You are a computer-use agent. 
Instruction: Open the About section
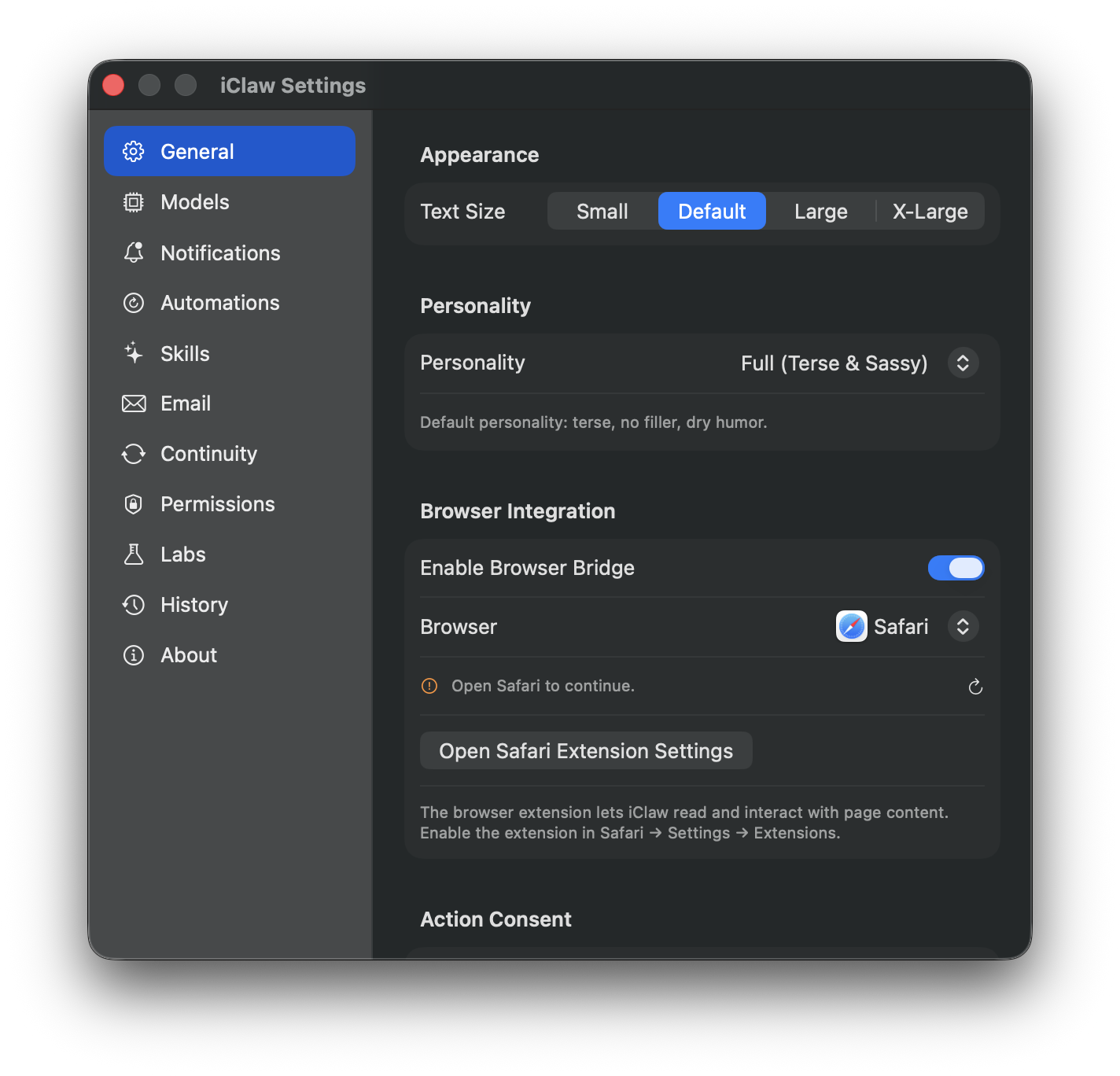pos(230,655)
